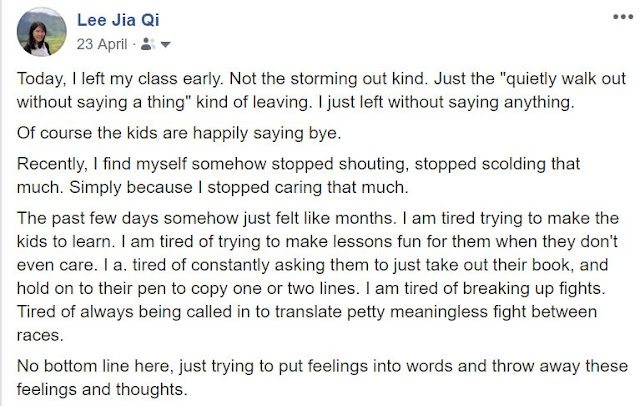Click the line starting 'No bottom line here'
Viewport: 640px width, 406px height.
tap(322, 366)
